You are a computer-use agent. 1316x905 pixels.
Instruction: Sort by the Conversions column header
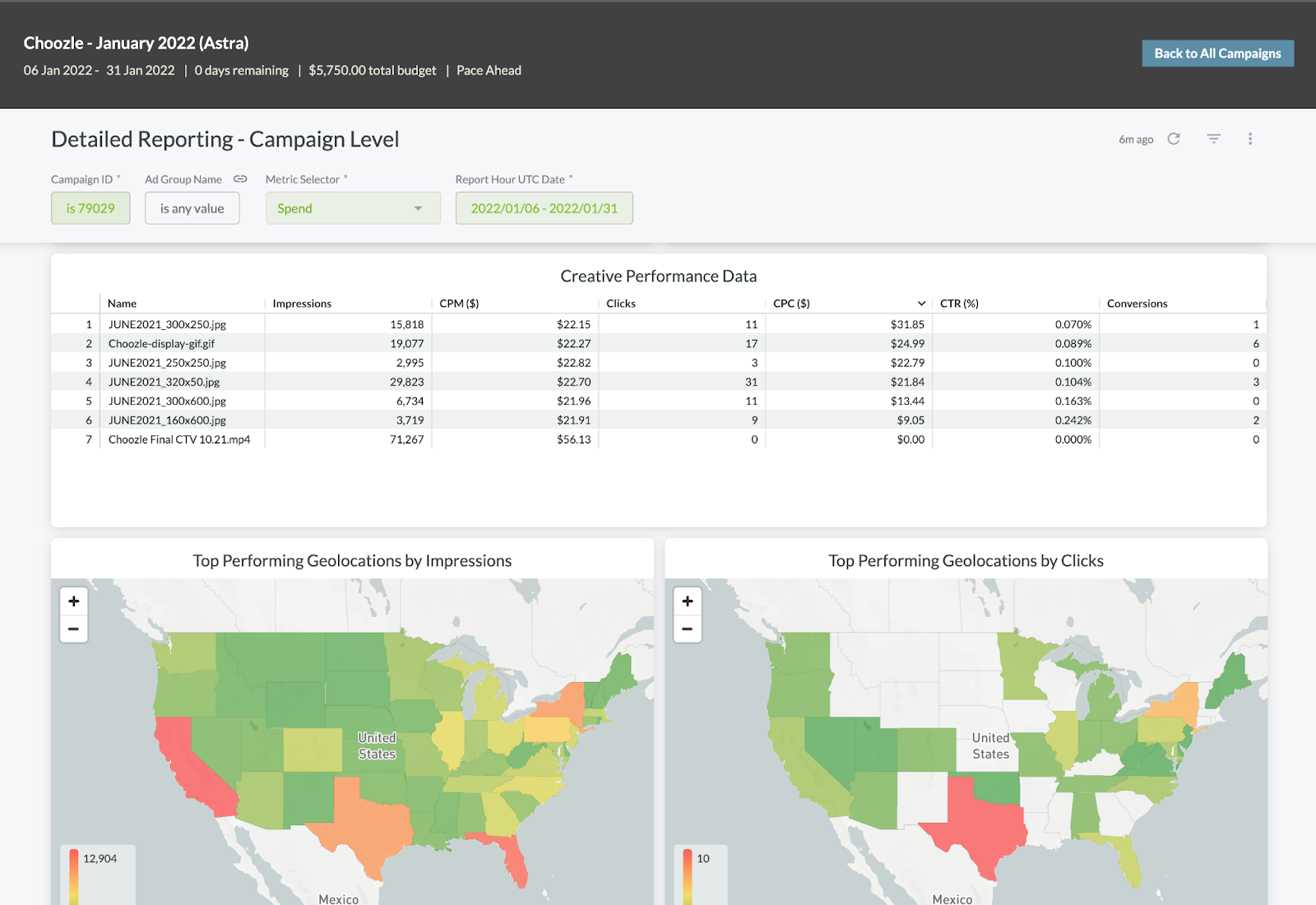point(1137,304)
